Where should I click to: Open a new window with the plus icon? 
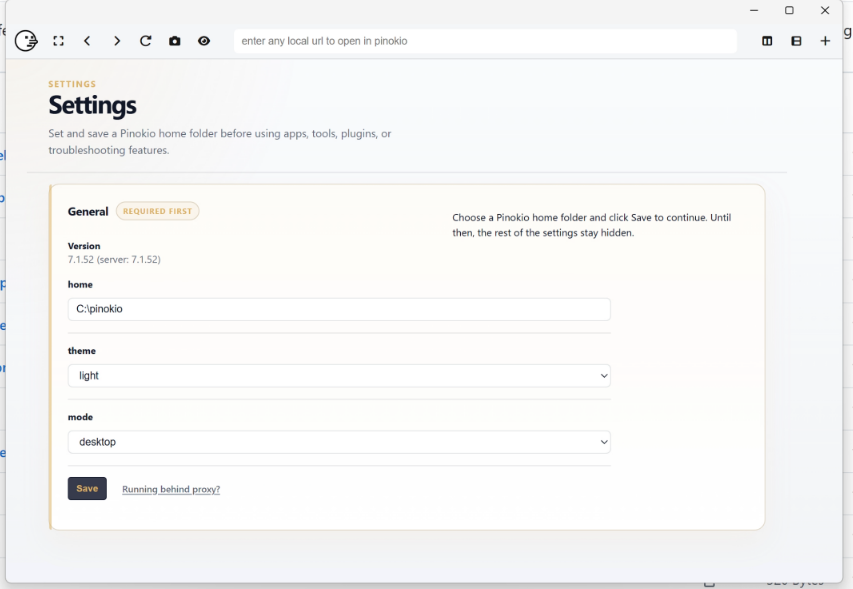tap(825, 41)
